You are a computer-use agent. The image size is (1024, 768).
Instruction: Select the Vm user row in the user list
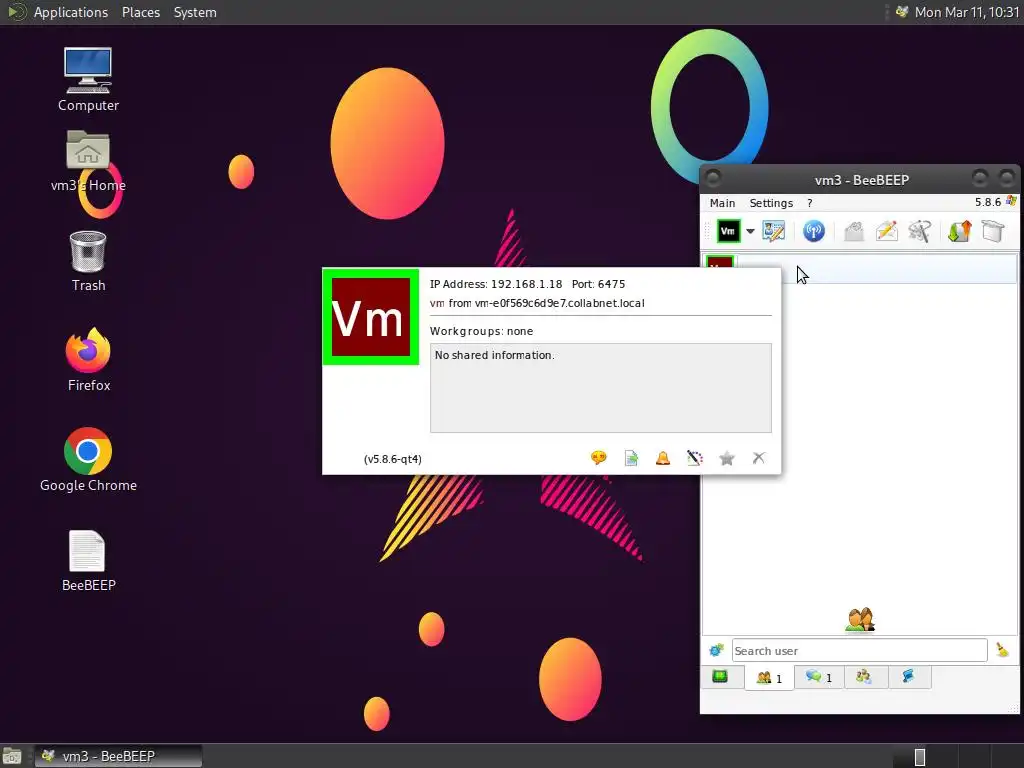point(860,268)
